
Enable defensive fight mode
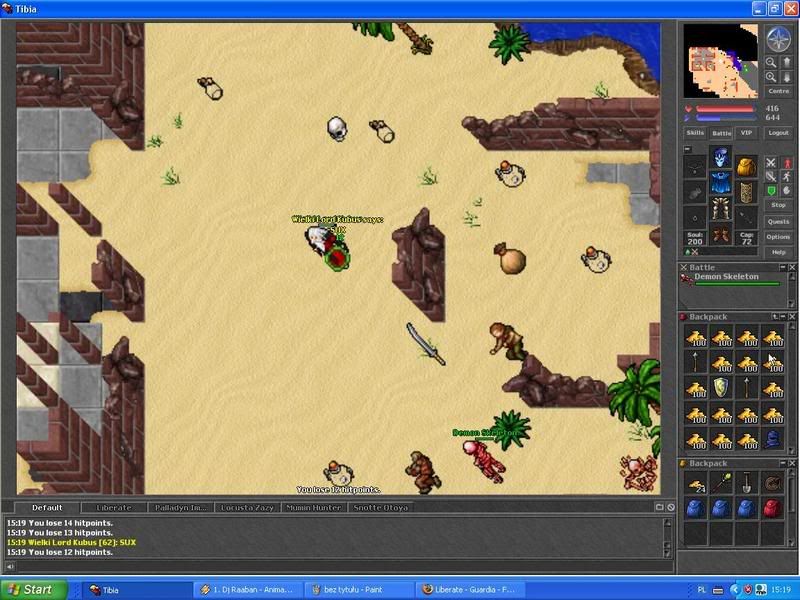(x=771, y=190)
